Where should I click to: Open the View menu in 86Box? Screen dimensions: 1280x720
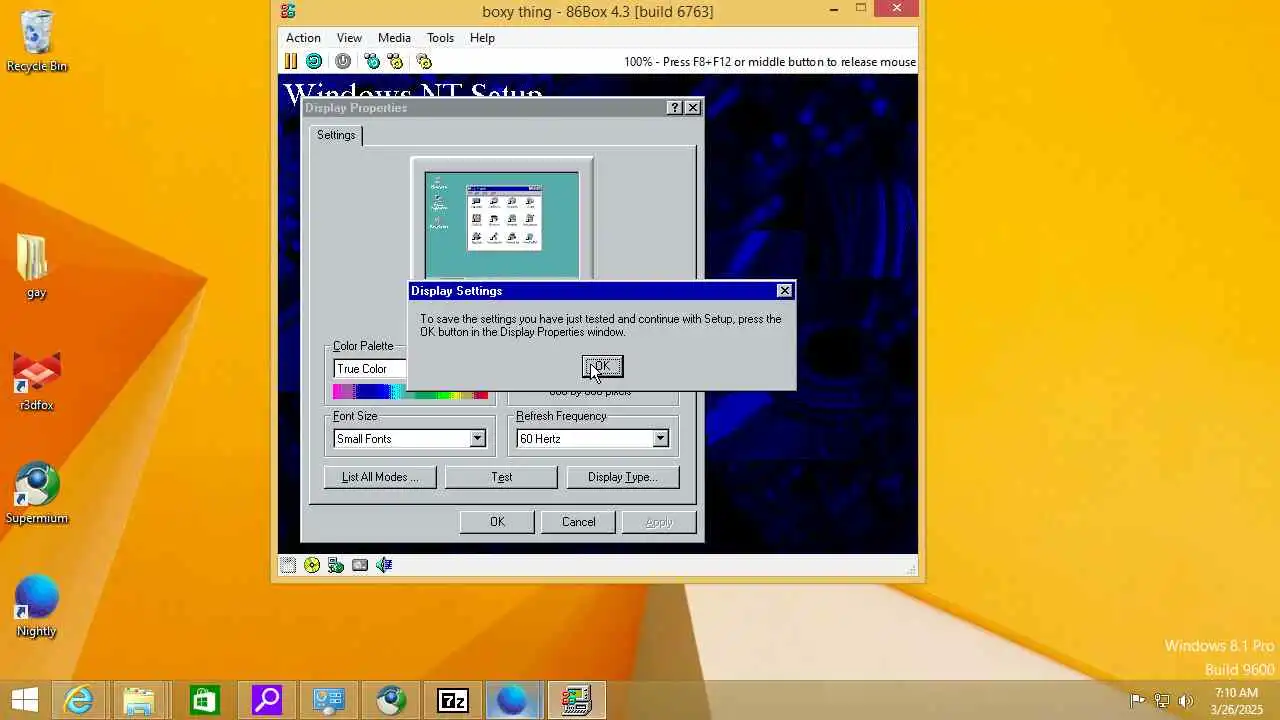[x=349, y=38]
